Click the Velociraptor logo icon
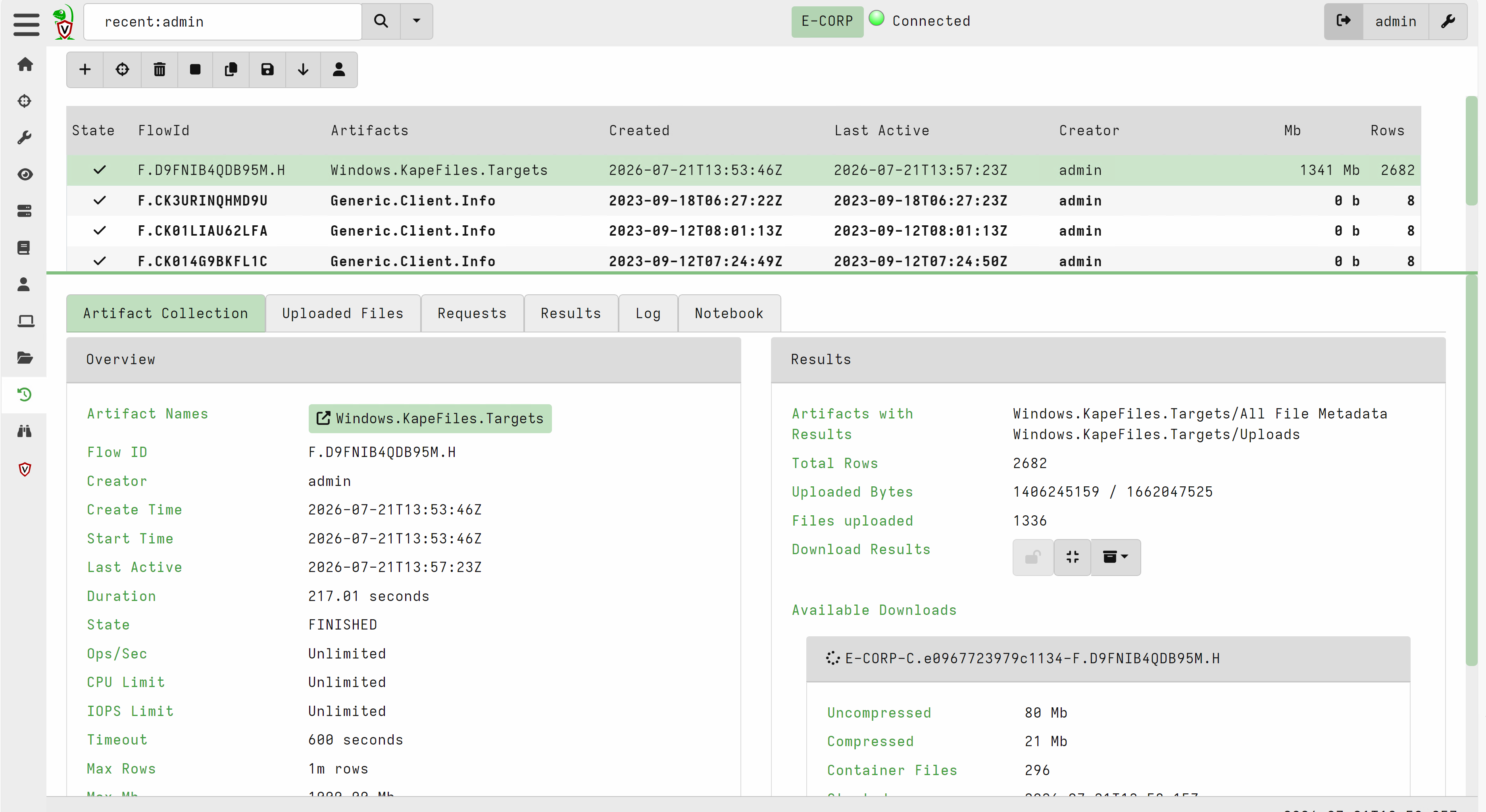This screenshot has height=812, width=1486. (64, 22)
